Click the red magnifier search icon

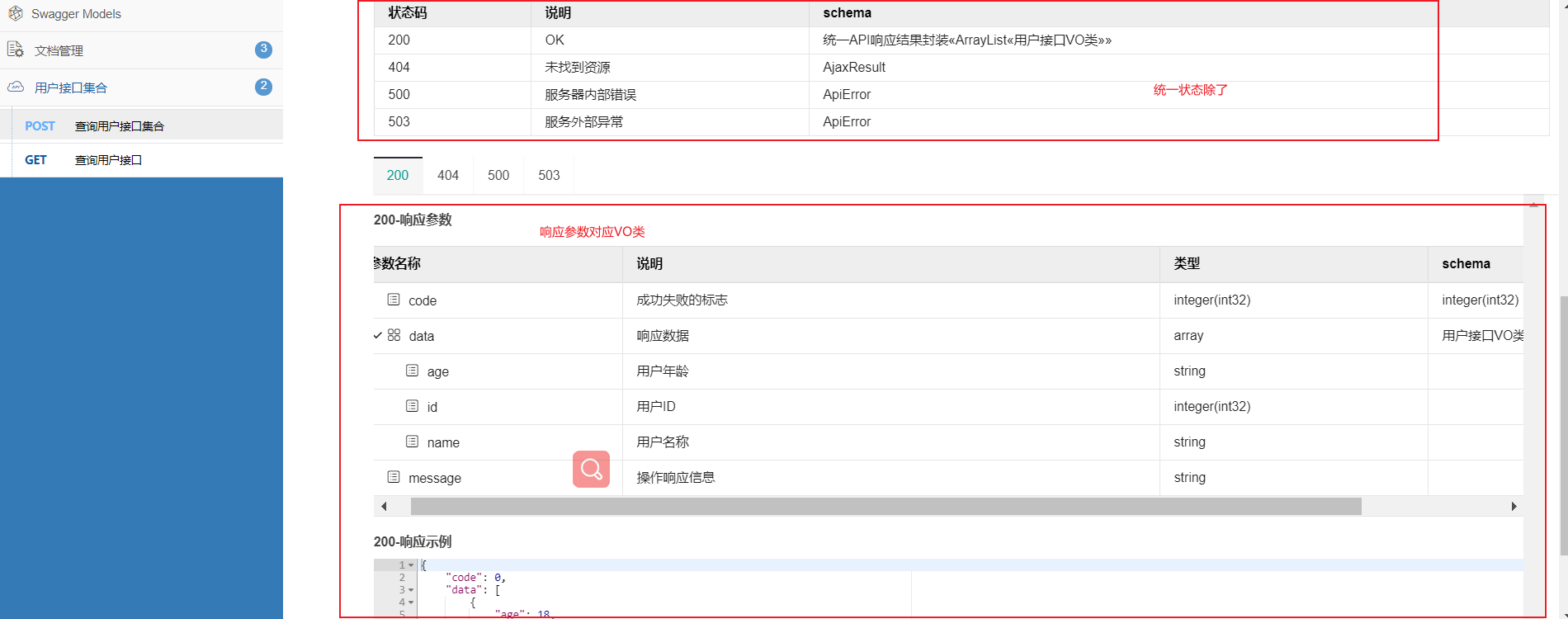pos(591,469)
